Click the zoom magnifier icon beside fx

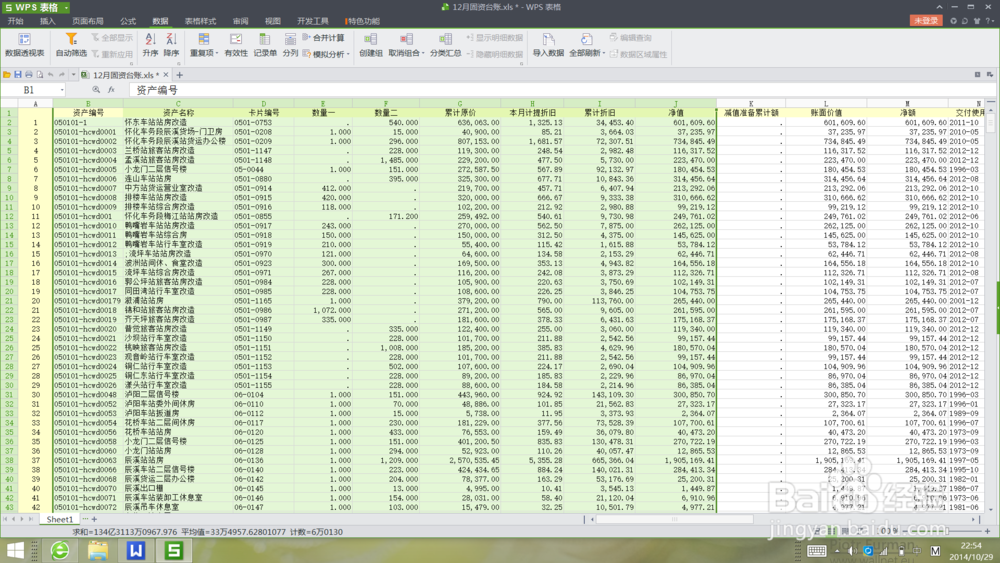pyautogui.click(x=96, y=90)
